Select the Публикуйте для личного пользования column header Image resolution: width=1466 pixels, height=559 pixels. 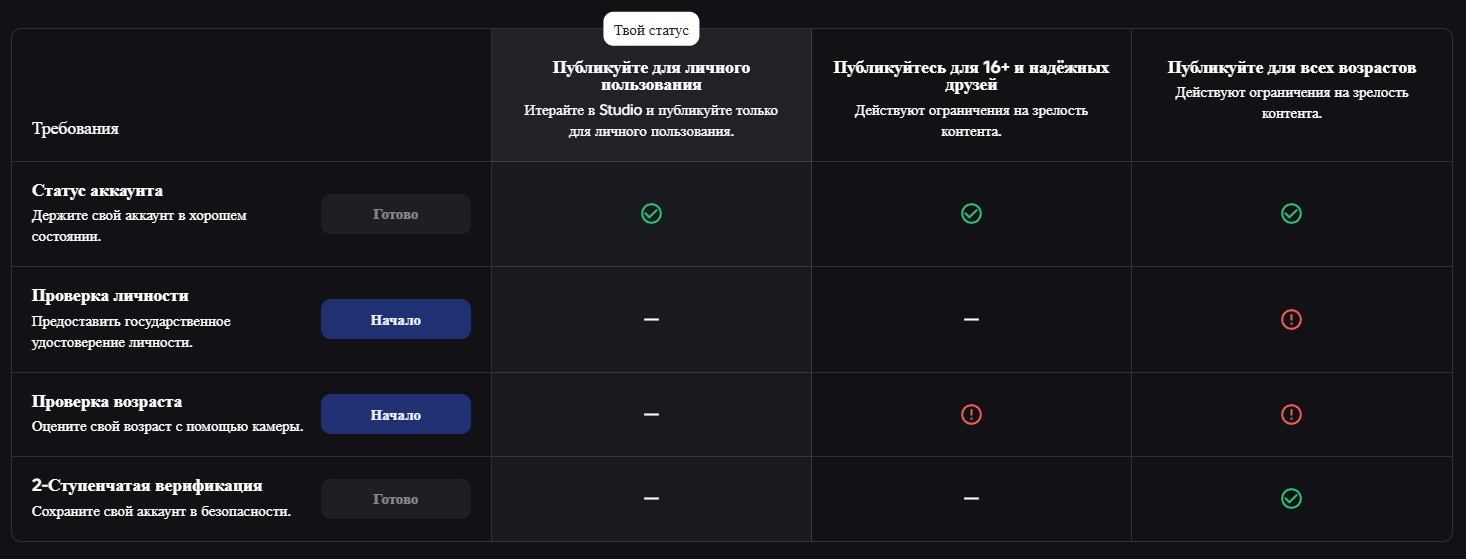(651, 76)
